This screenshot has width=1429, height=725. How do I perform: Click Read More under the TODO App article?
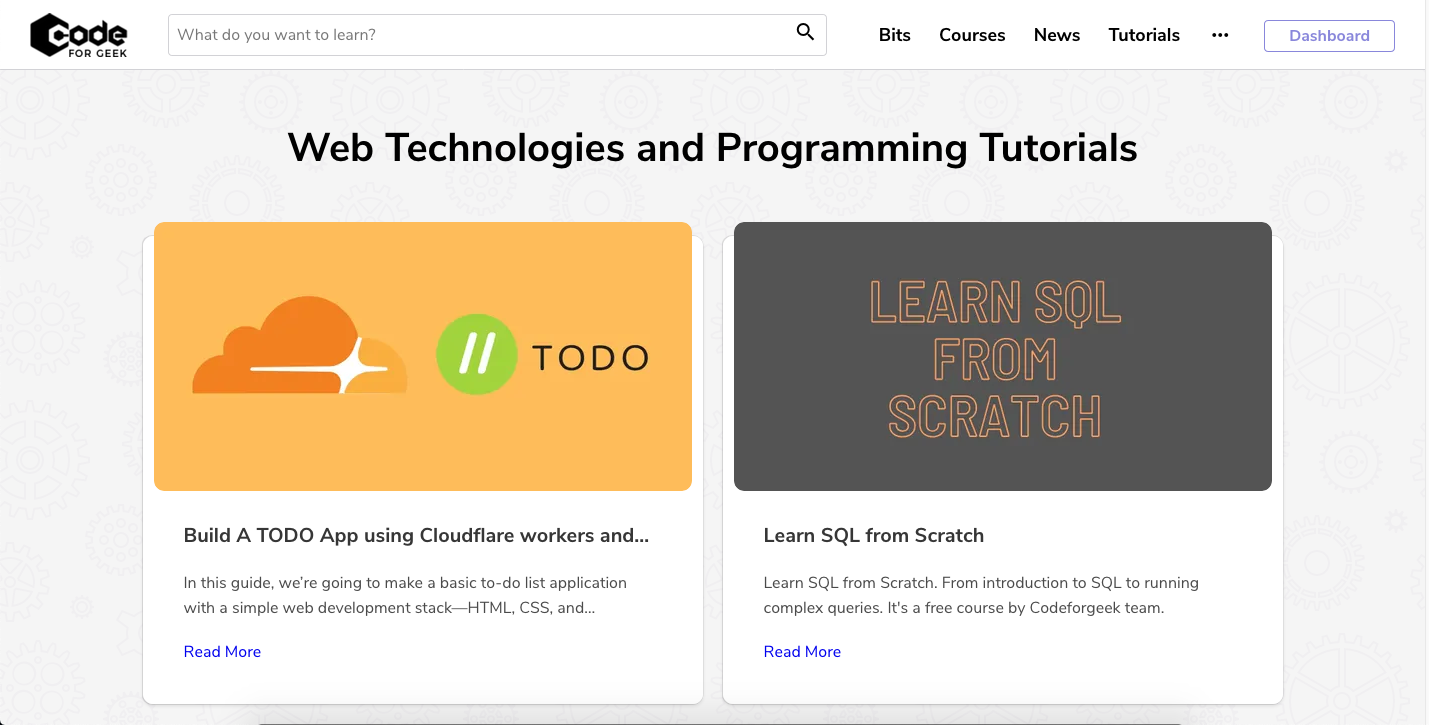(x=222, y=651)
